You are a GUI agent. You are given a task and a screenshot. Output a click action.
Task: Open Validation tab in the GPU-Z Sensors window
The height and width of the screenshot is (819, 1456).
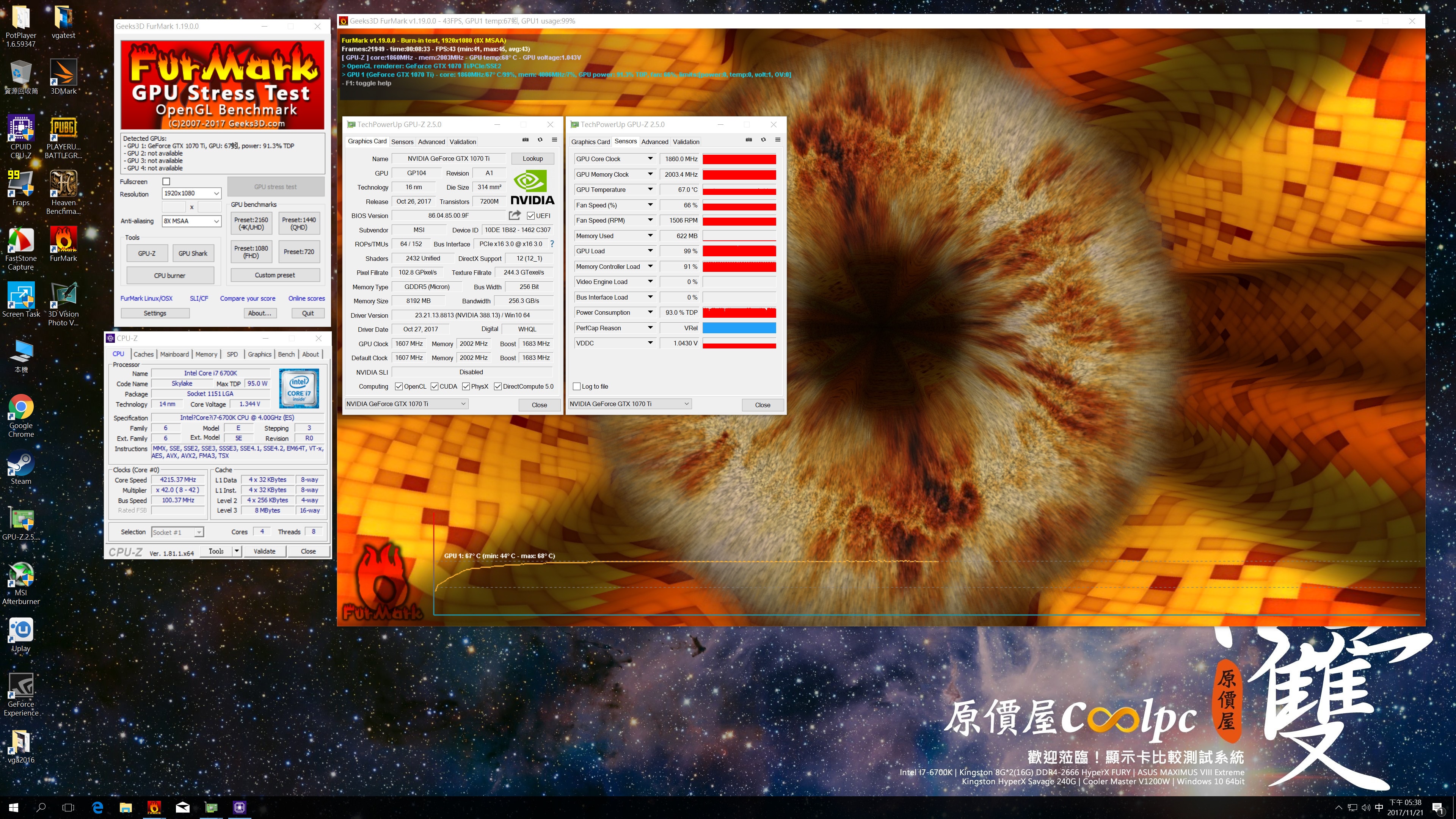(686, 142)
